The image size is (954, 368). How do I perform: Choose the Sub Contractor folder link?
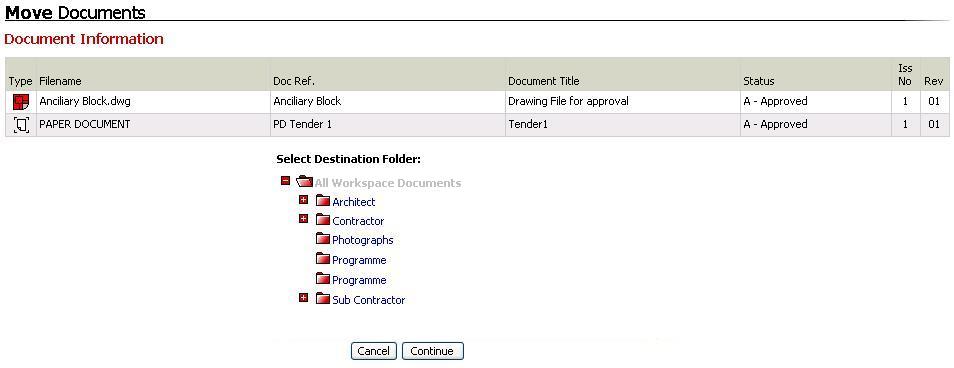[x=368, y=300]
